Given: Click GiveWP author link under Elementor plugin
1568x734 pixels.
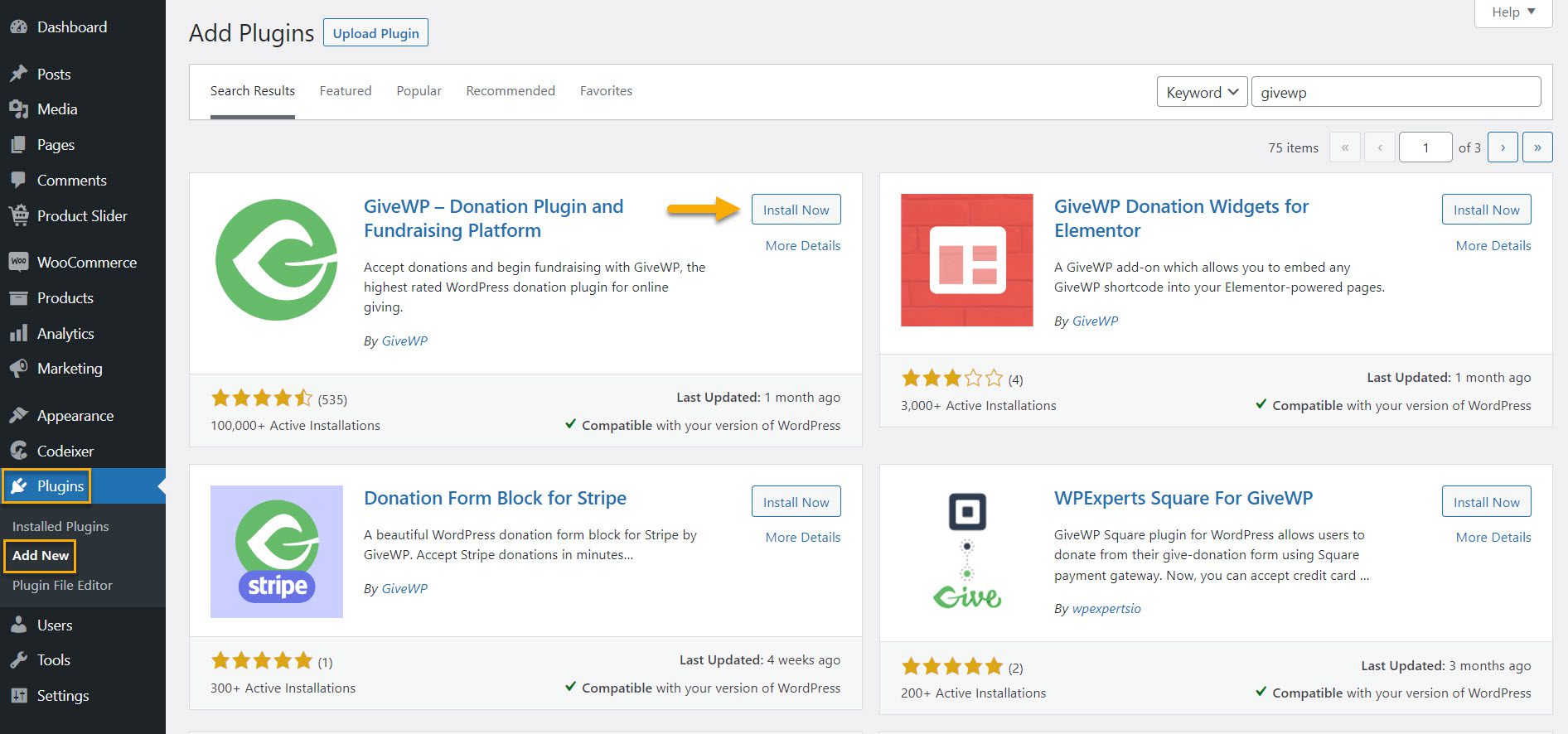Looking at the screenshot, I should 1095,321.
